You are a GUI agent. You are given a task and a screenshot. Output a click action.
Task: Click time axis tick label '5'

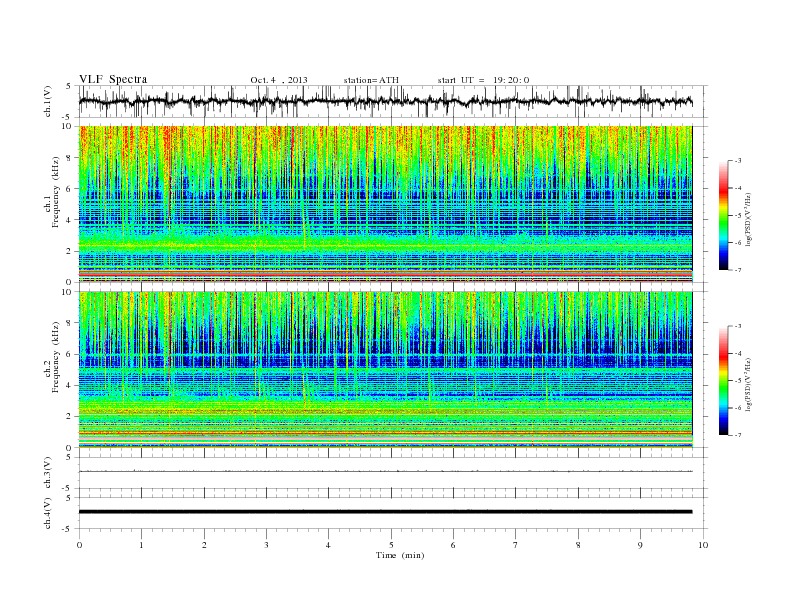391,545
